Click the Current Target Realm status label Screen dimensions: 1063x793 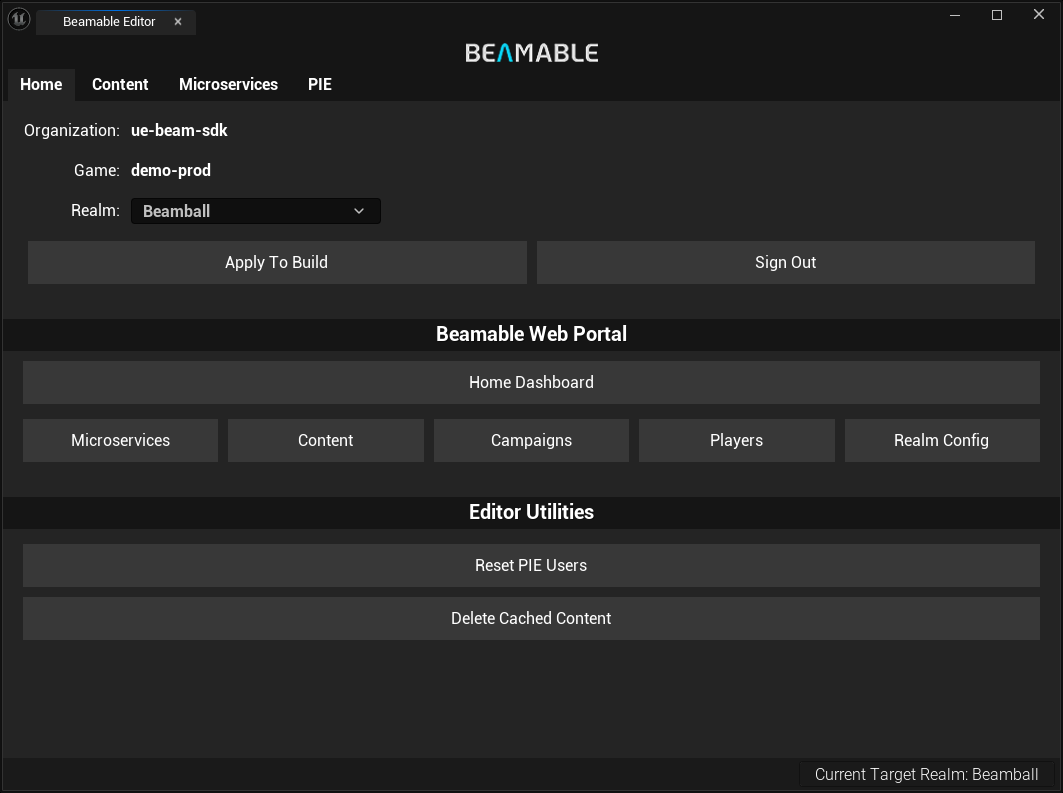tap(926, 774)
